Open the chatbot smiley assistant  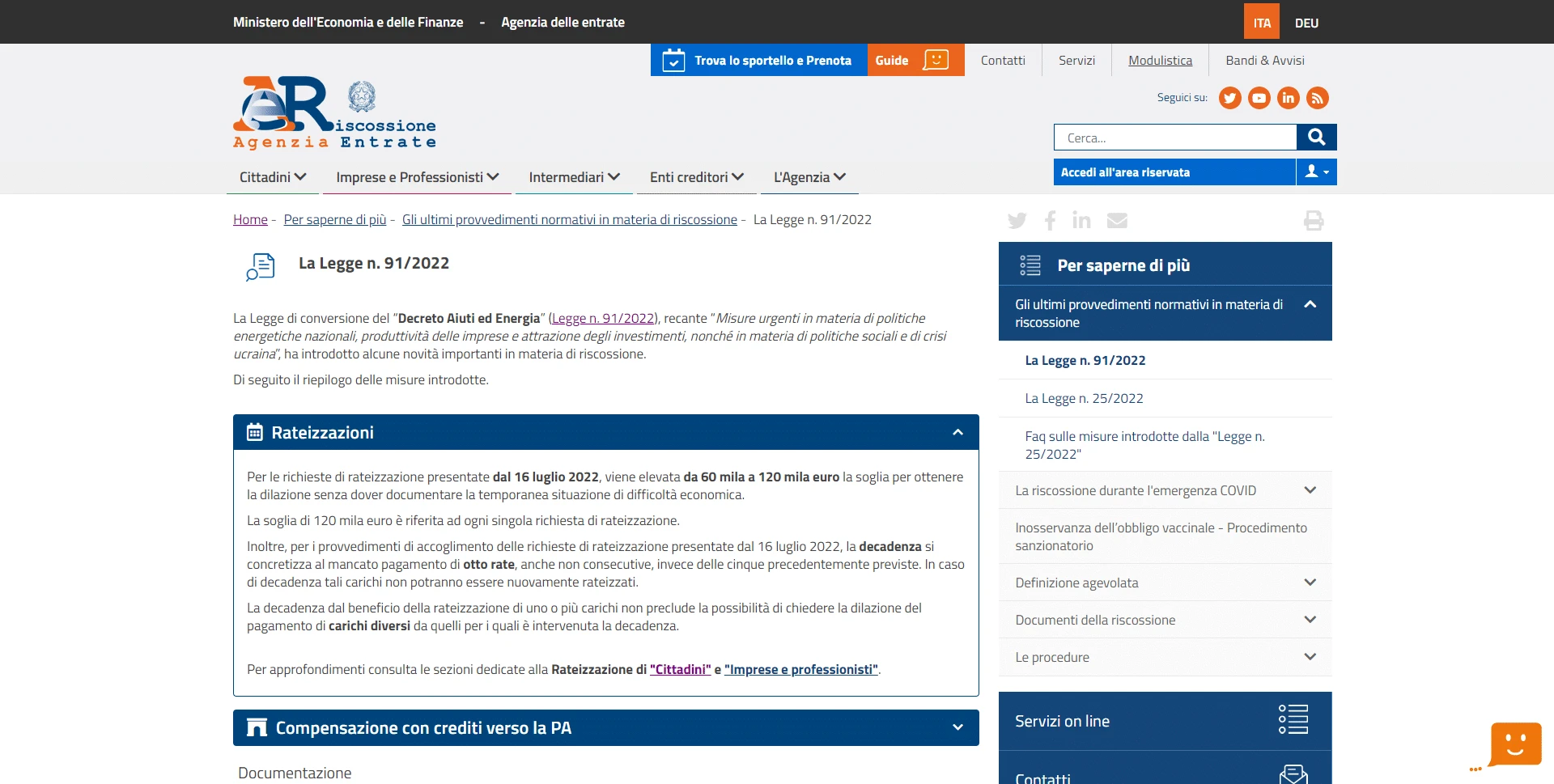1514,744
